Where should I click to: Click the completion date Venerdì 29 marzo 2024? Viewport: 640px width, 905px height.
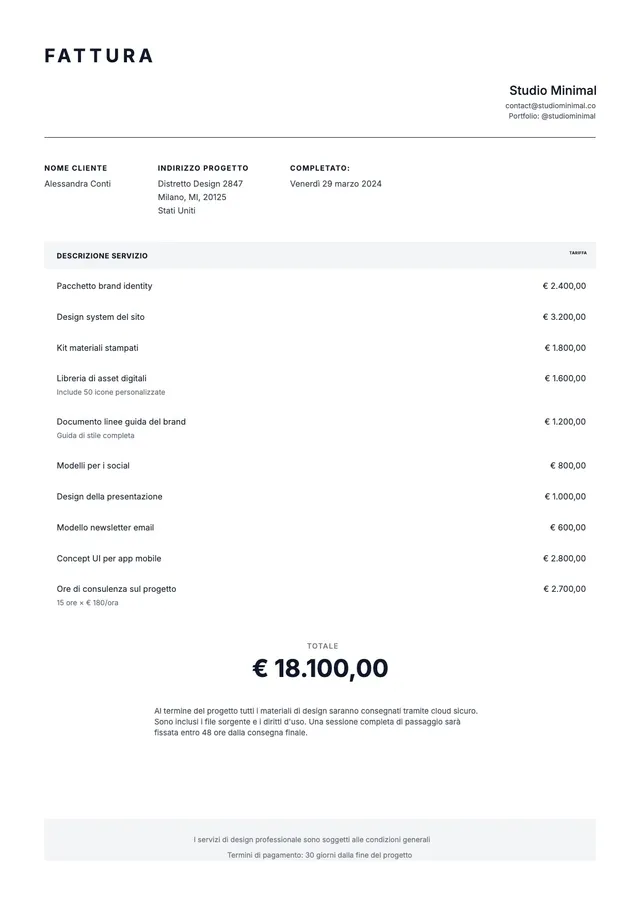(x=335, y=184)
